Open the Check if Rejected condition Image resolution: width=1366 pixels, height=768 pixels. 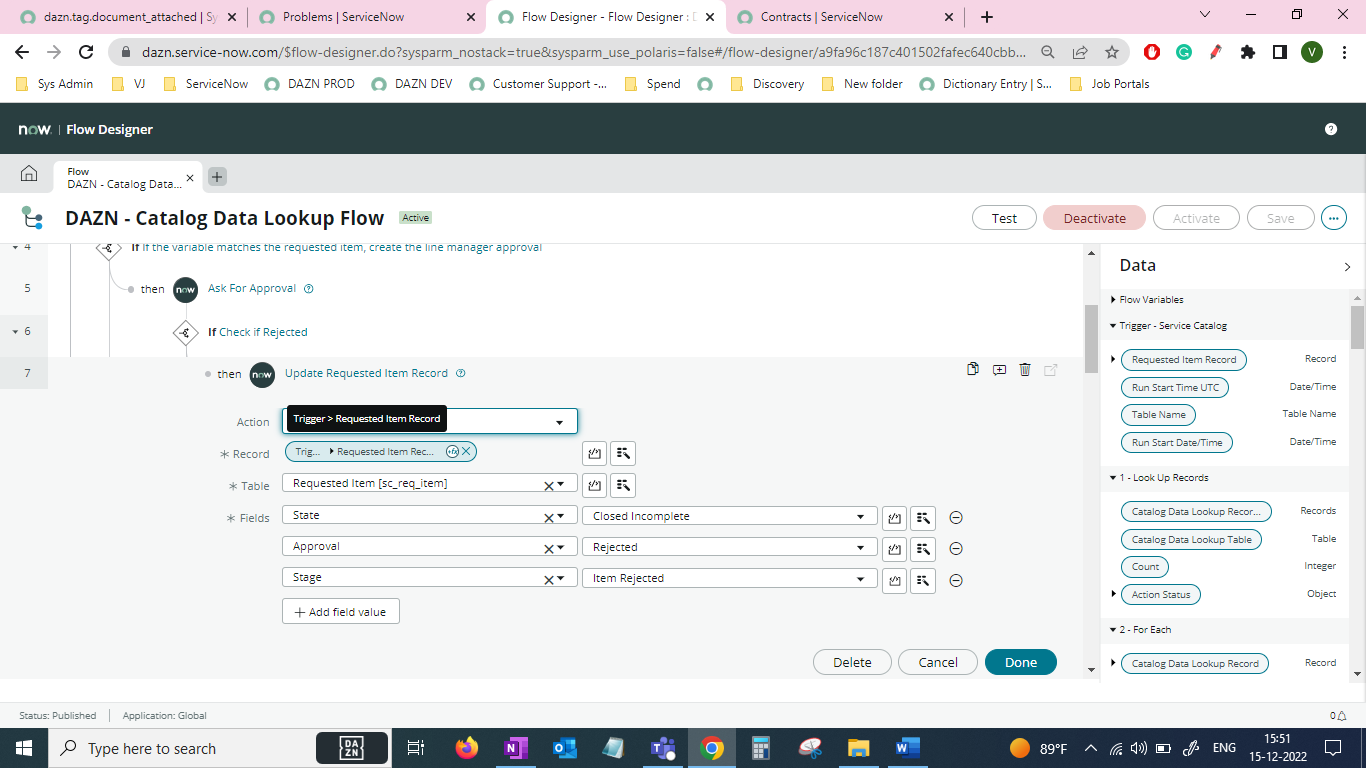click(x=263, y=332)
